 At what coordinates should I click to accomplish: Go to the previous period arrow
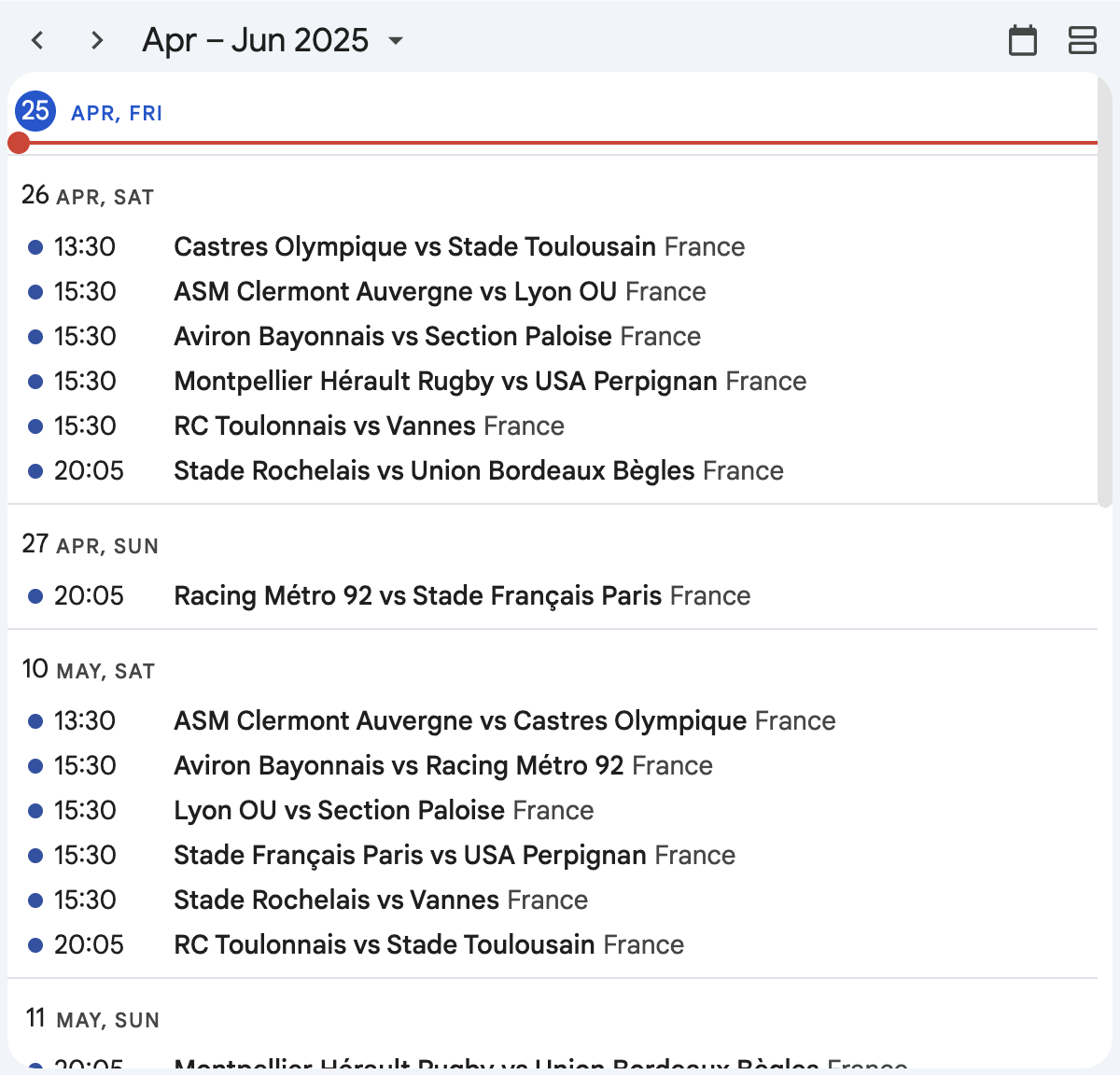(37, 40)
